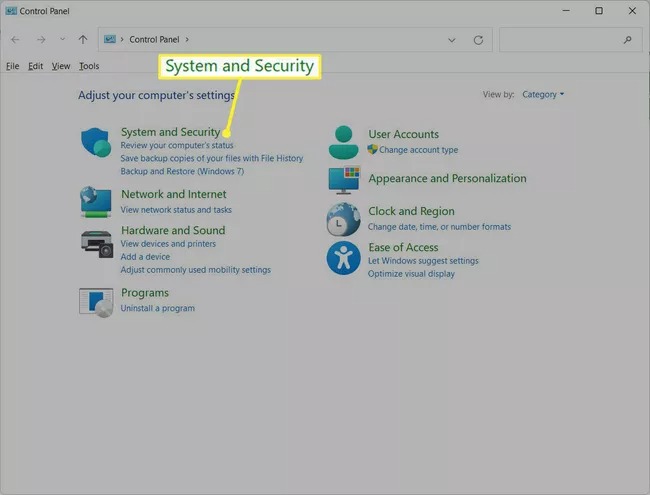The image size is (650, 495).
Task: Open the System and Security category link
Action: click(170, 132)
